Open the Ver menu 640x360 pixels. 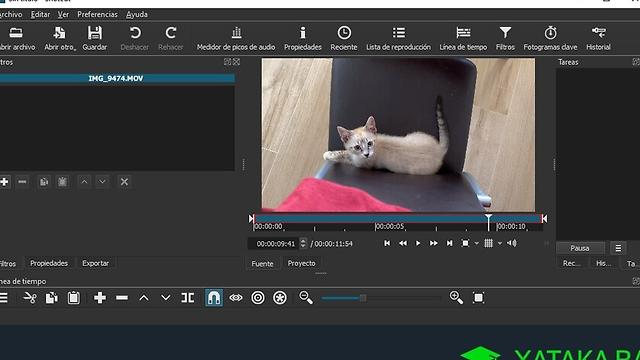point(63,14)
